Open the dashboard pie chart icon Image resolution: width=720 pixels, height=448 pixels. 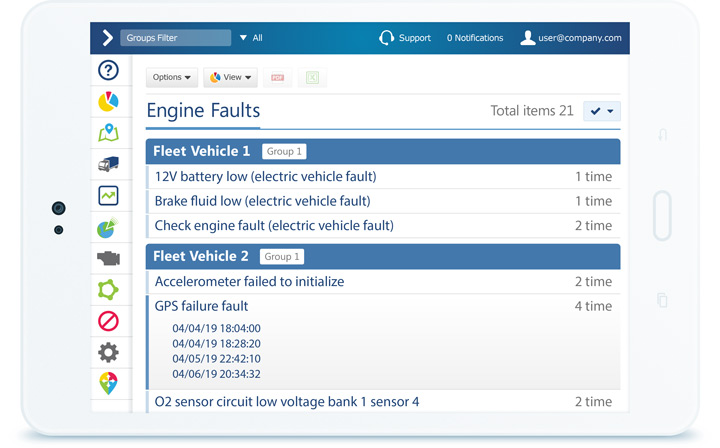click(108, 101)
